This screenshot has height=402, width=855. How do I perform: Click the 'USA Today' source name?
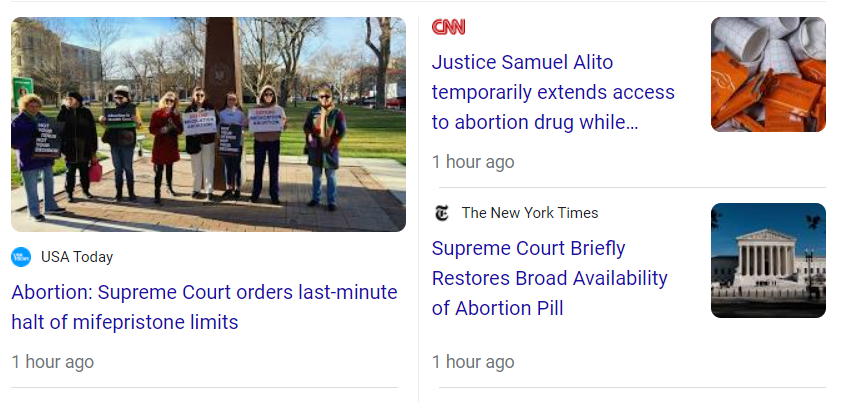tap(77, 257)
